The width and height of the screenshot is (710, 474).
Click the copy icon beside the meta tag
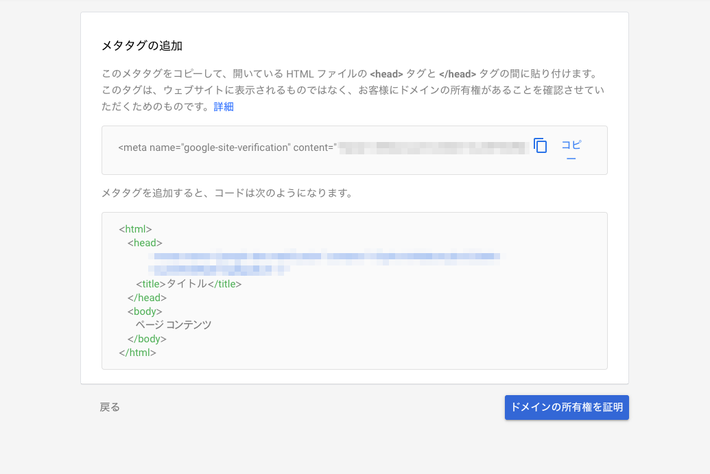point(540,146)
